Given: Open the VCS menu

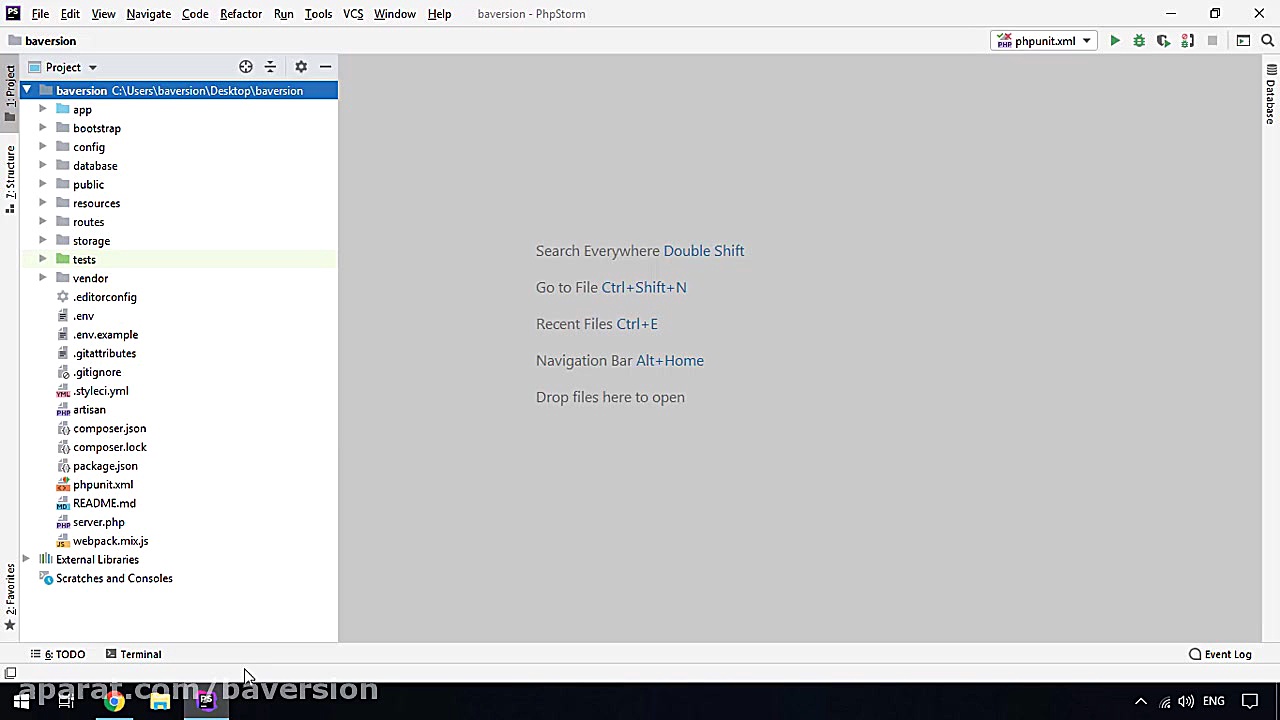Looking at the screenshot, I should click(x=353, y=14).
